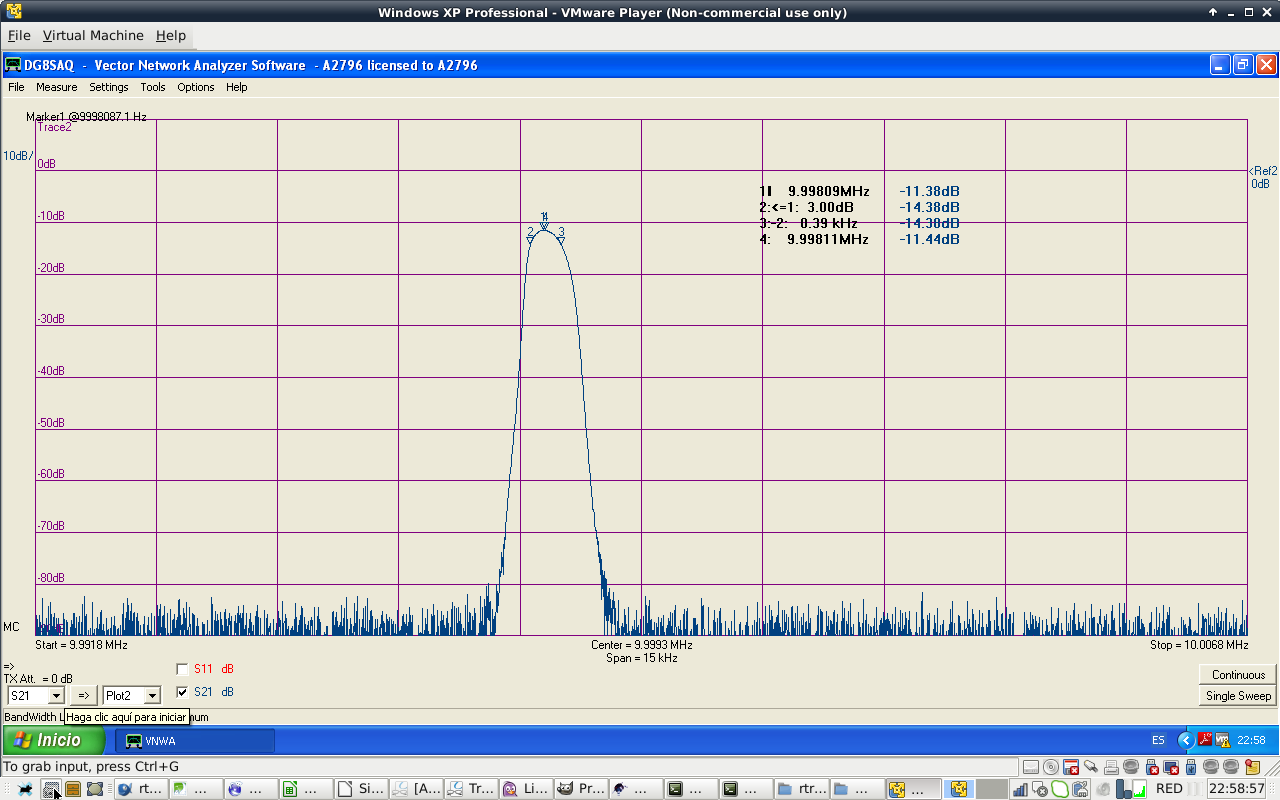Click the VMware Tools warning tray icon

(x=1221, y=741)
